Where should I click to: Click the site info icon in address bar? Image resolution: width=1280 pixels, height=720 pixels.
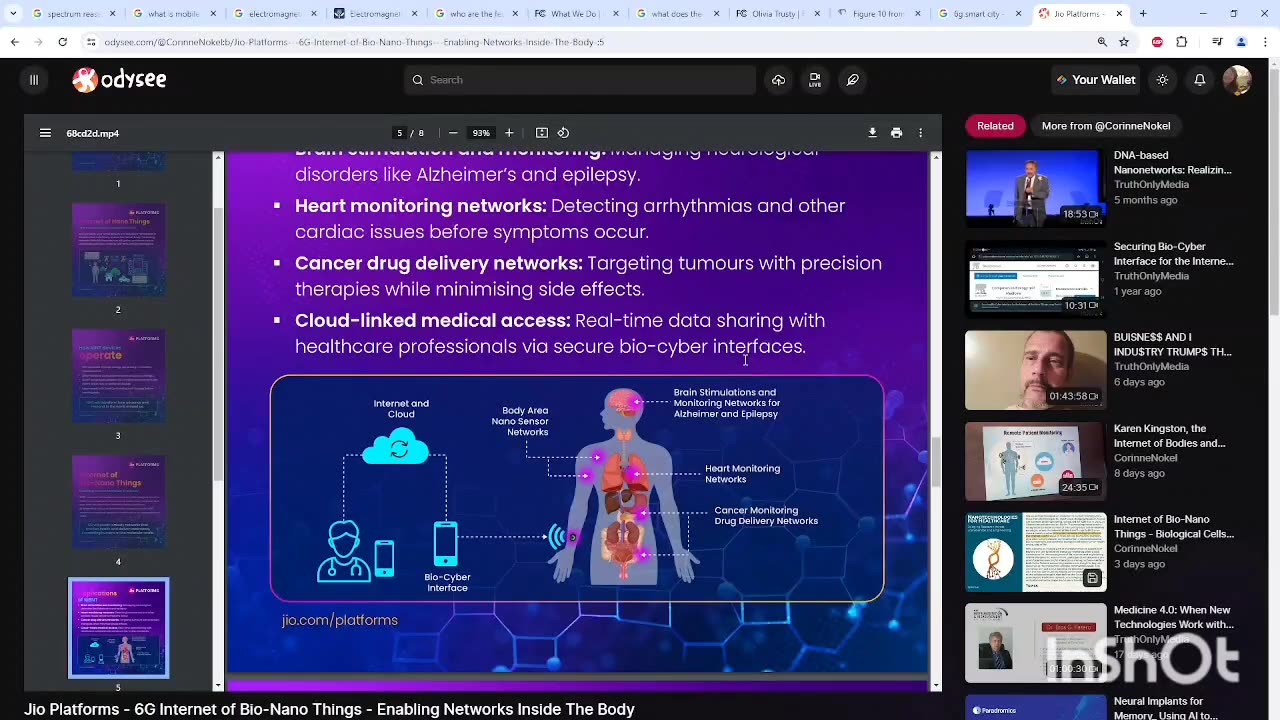click(91, 42)
